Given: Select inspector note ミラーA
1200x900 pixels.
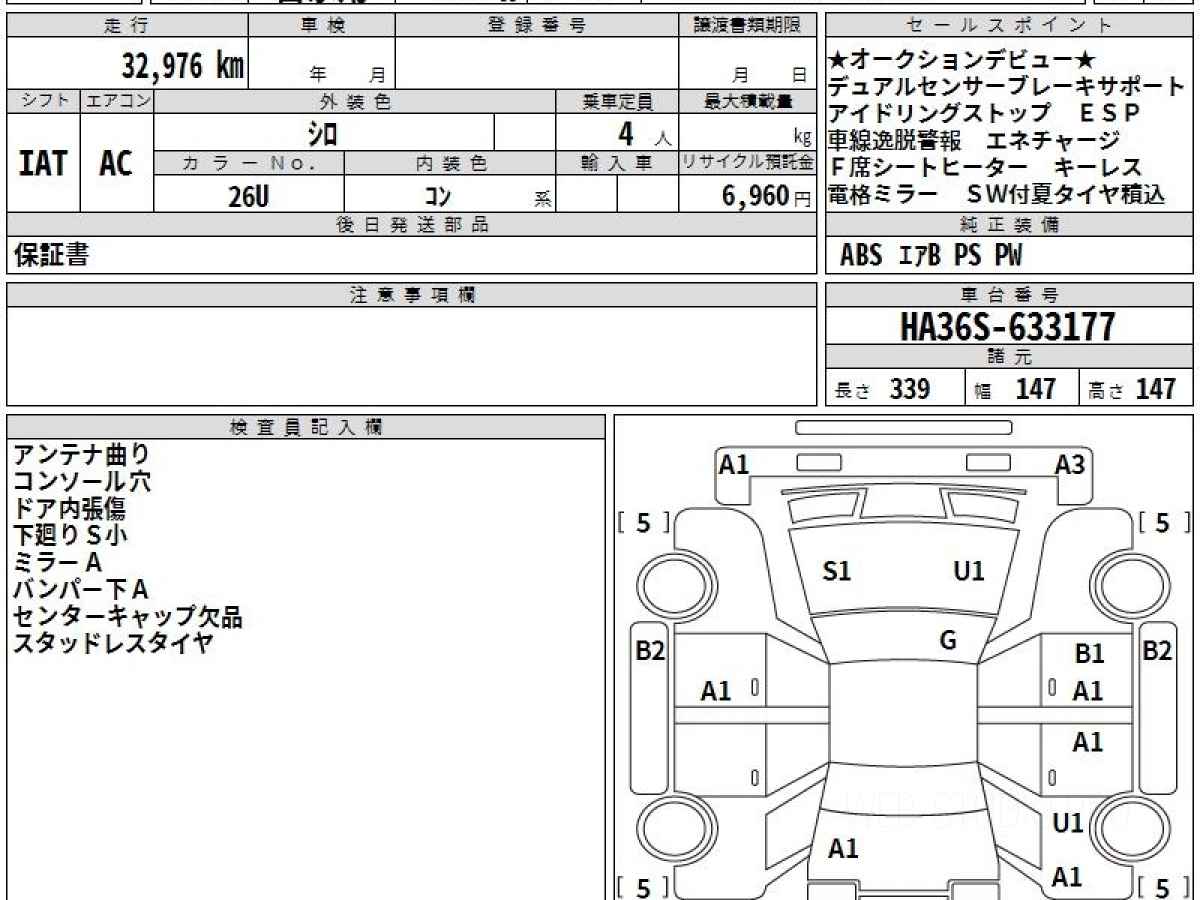Looking at the screenshot, I should 58,563.
